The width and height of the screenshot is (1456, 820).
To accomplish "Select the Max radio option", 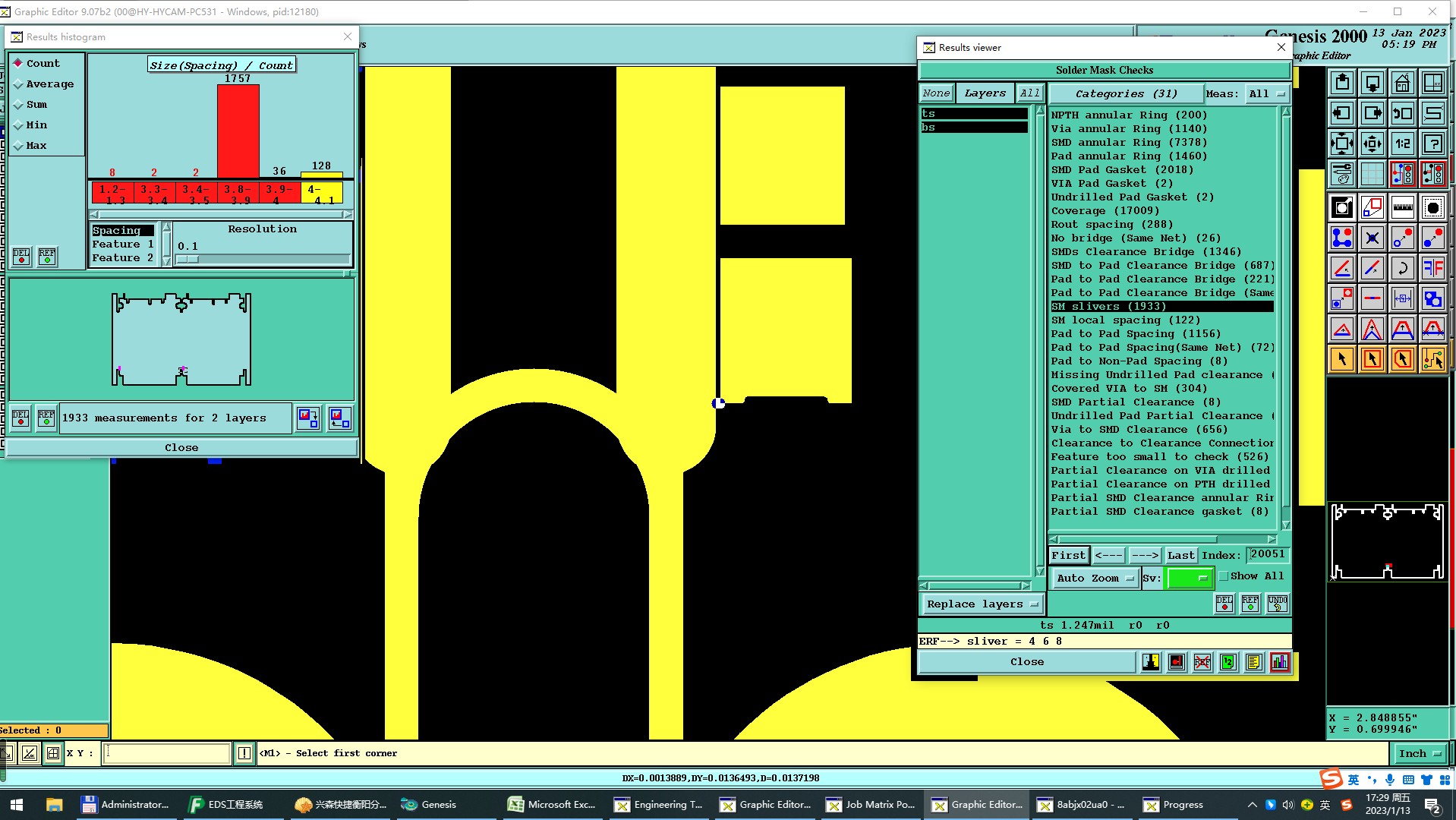I will click(x=30, y=145).
